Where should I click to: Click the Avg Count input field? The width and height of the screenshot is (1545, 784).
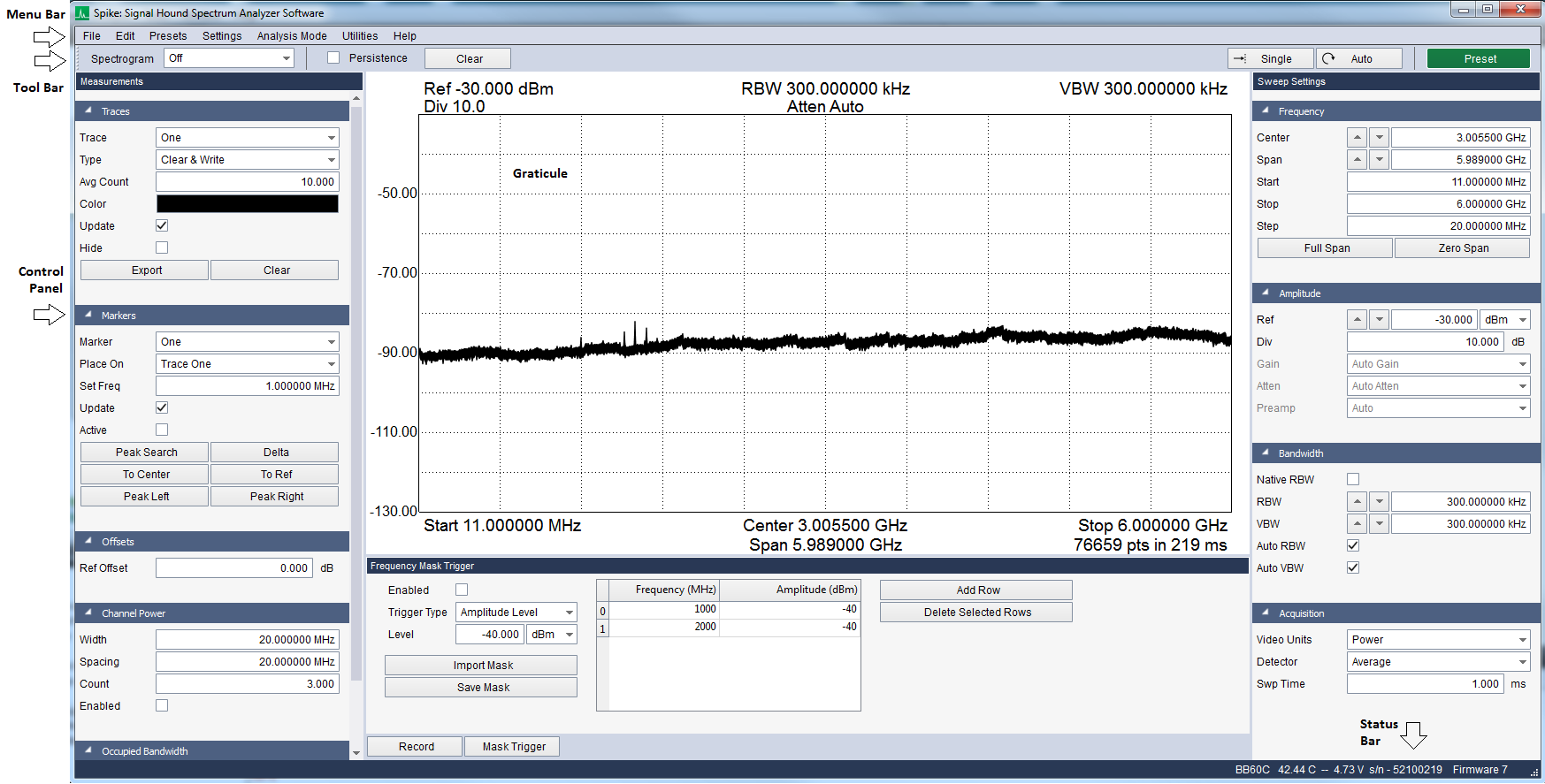tap(248, 182)
